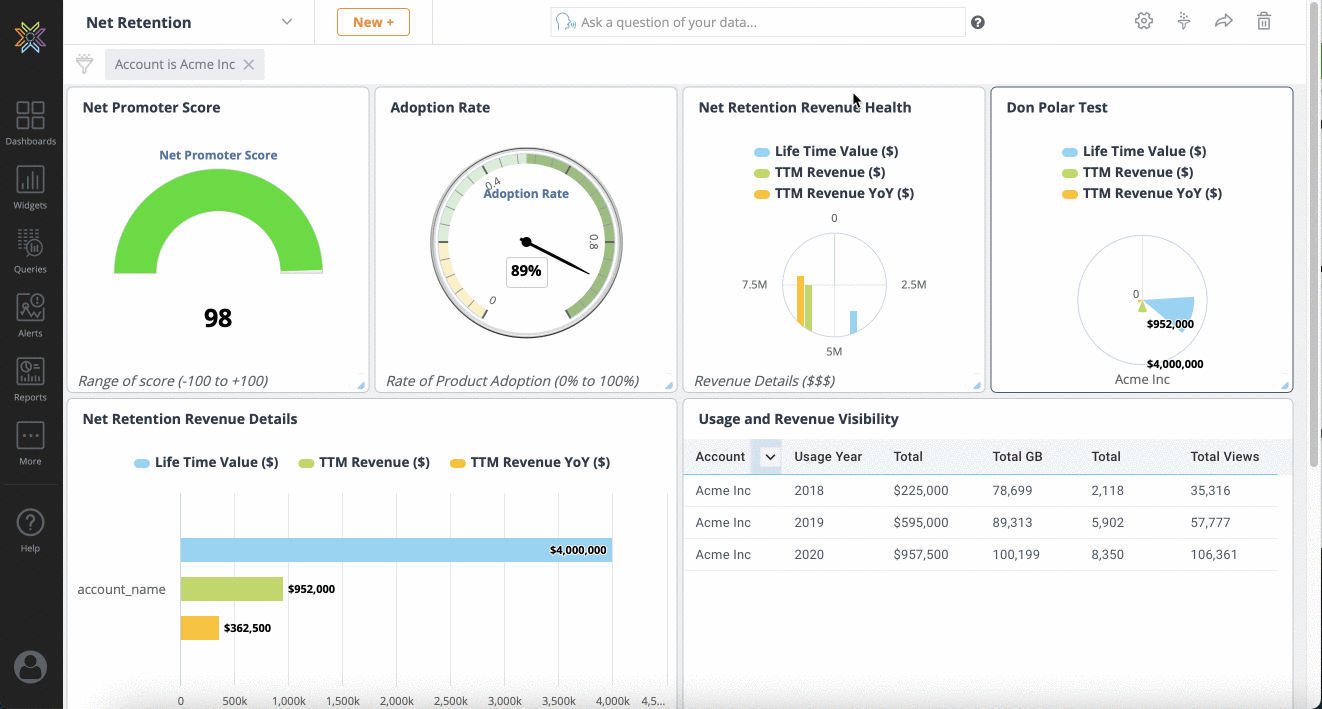The image size is (1322, 709).
Task: Click the blue Life Time Value bar
Action: [x=396, y=550]
